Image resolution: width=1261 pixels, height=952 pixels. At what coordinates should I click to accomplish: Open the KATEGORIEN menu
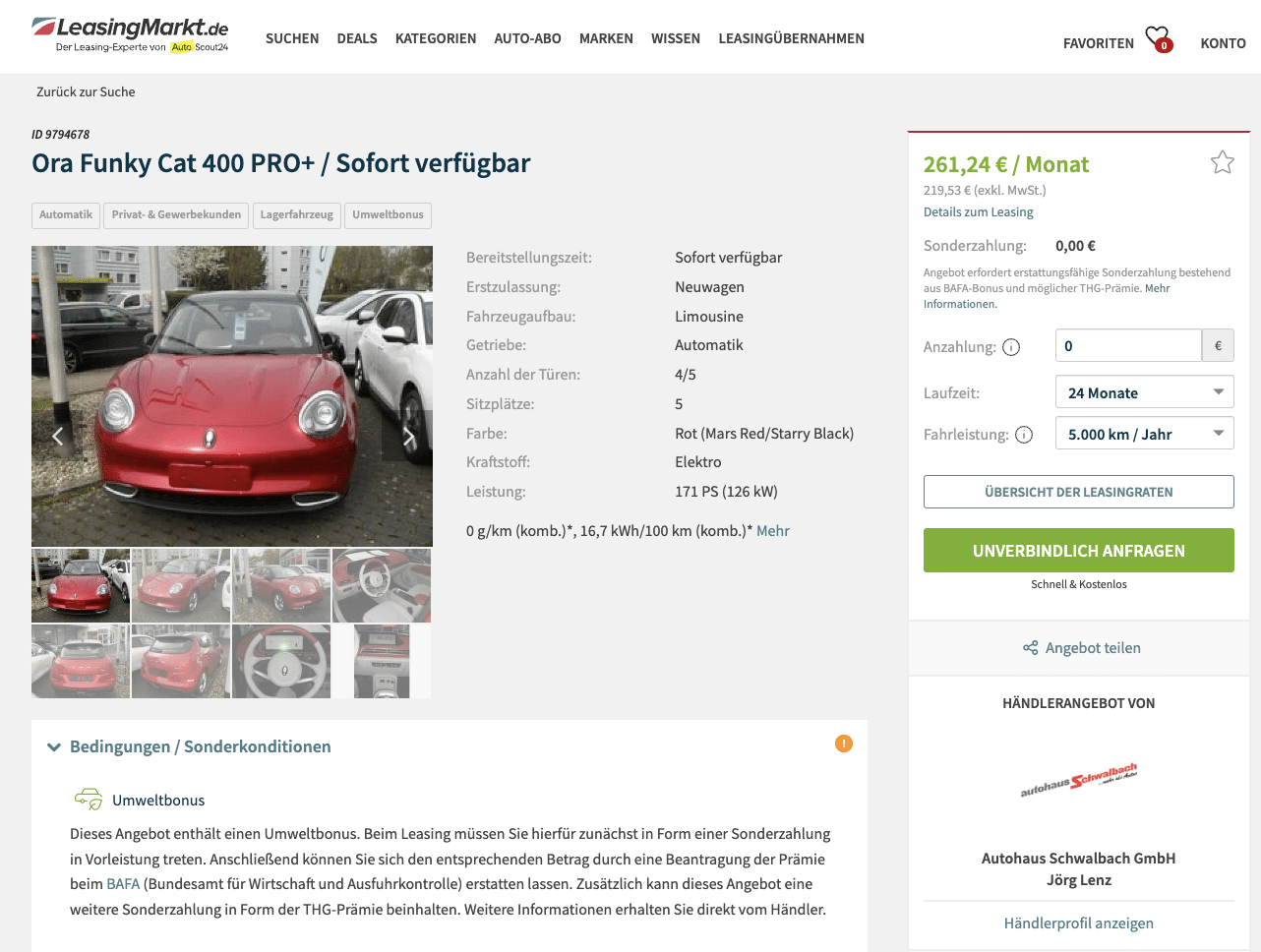tap(436, 38)
